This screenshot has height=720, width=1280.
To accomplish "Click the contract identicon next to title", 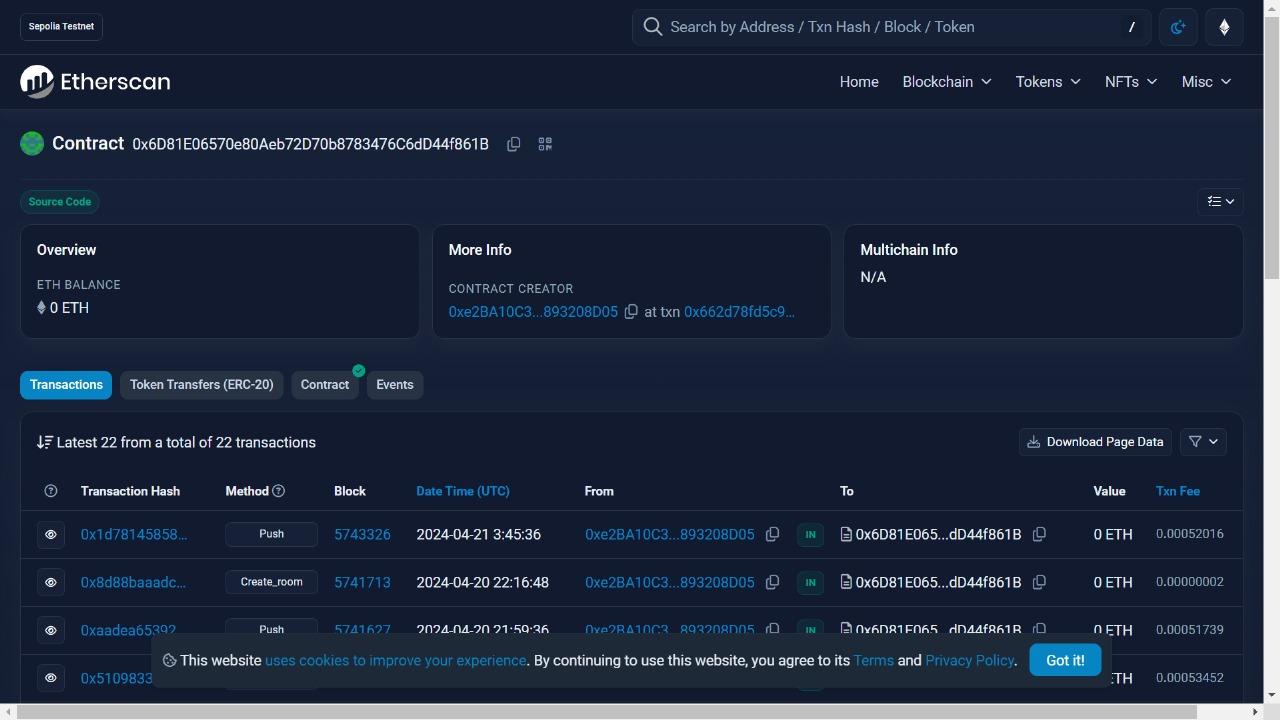I will 32,144.
